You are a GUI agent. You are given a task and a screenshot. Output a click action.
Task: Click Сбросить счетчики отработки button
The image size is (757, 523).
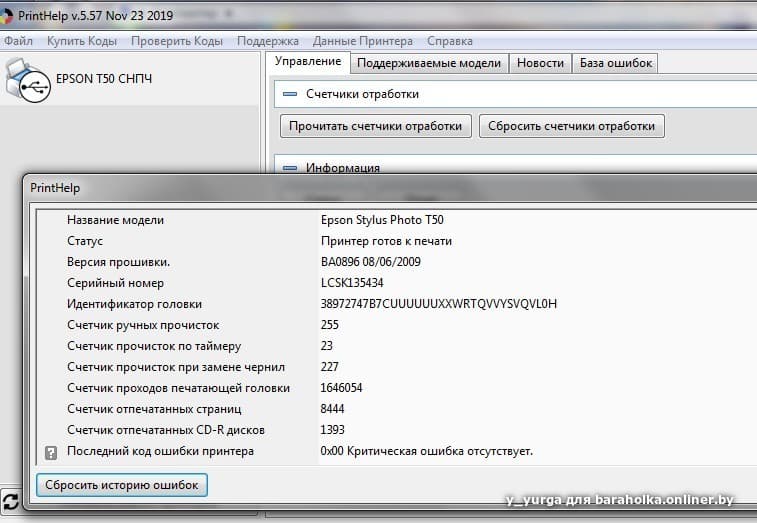coord(572,126)
